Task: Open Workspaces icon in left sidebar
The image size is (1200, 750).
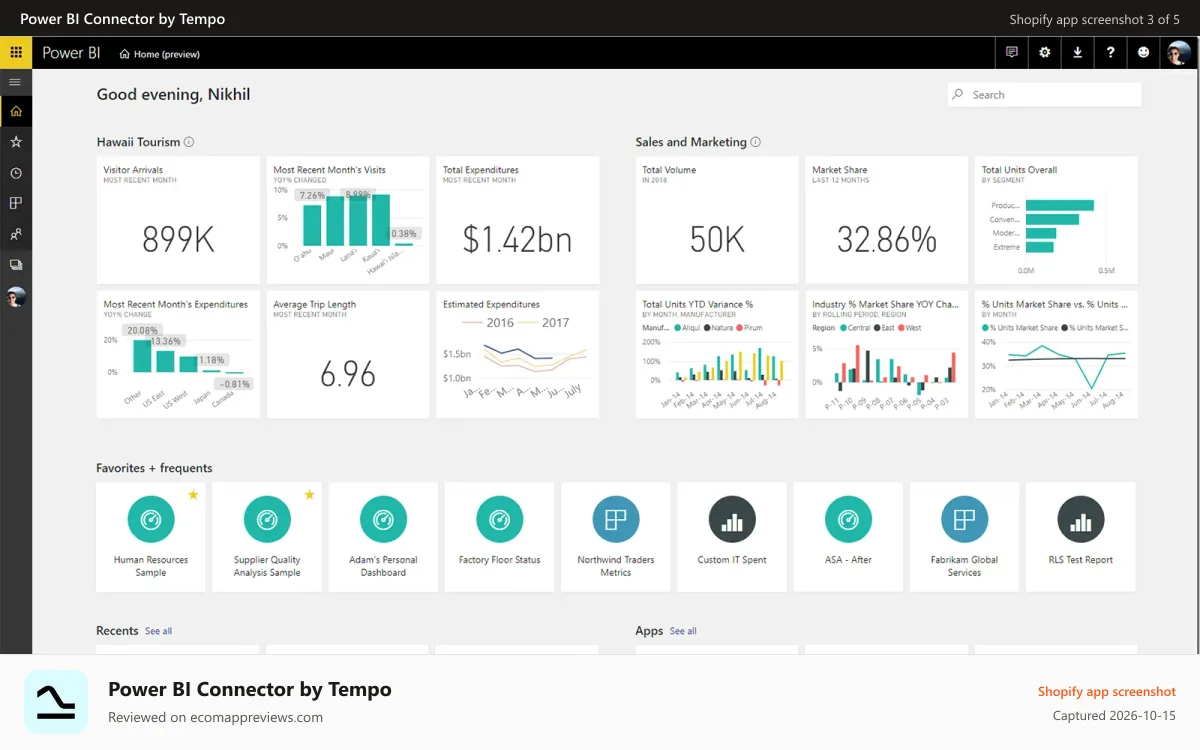Action: [16, 265]
